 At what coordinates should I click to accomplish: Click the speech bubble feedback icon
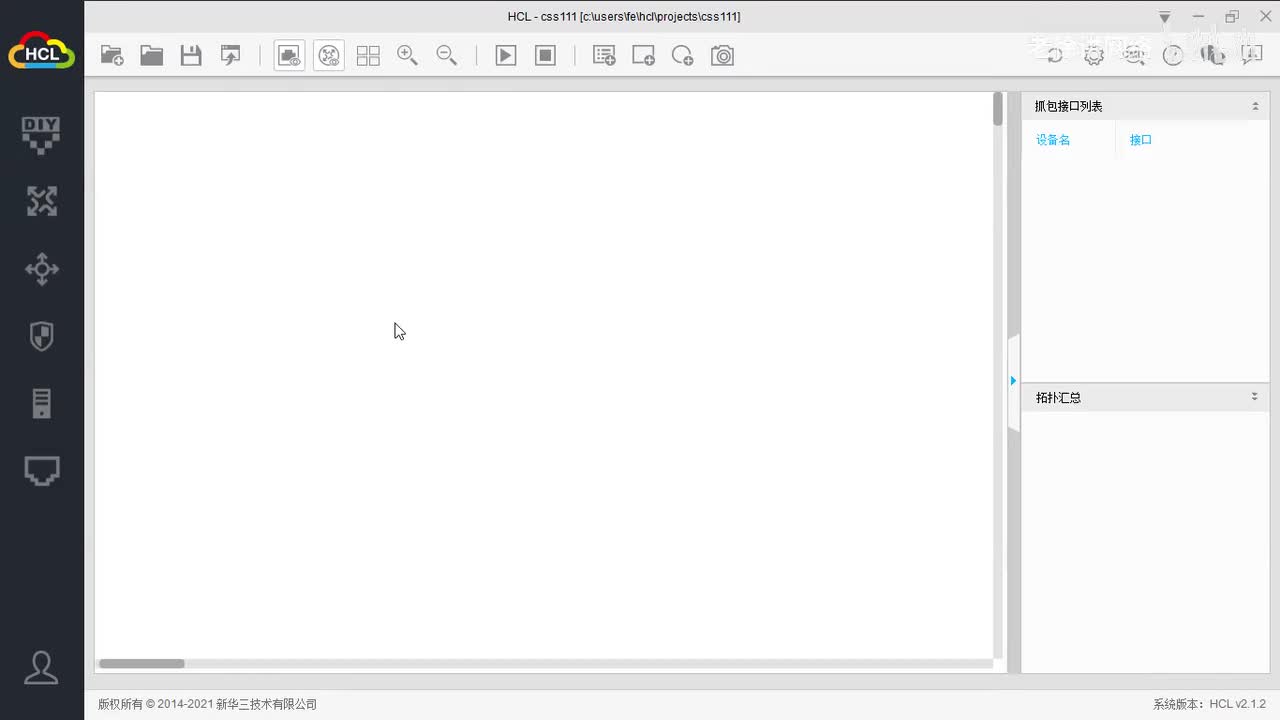pyautogui.click(x=1252, y=56)
